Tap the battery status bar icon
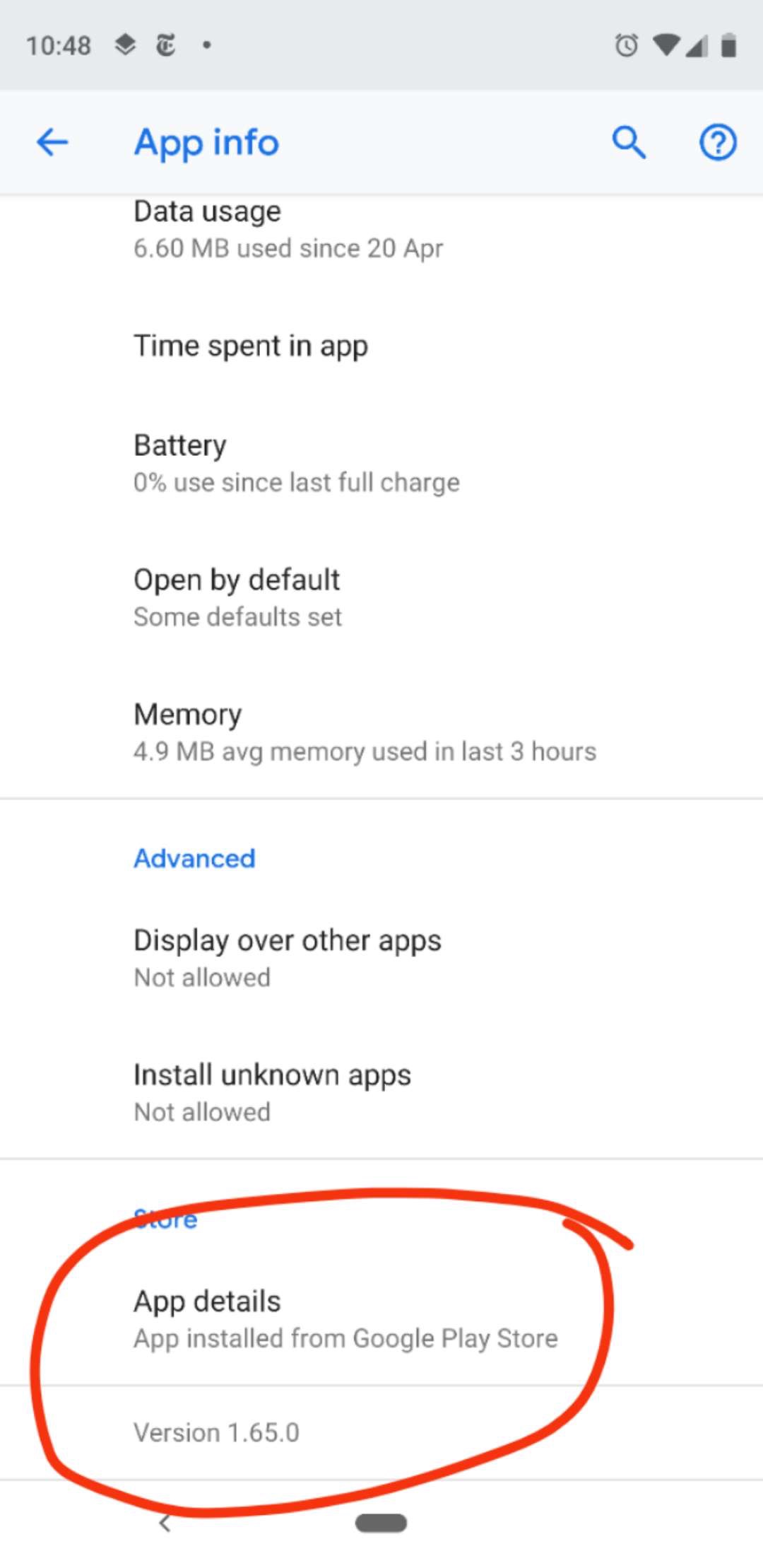 point(728,45)
